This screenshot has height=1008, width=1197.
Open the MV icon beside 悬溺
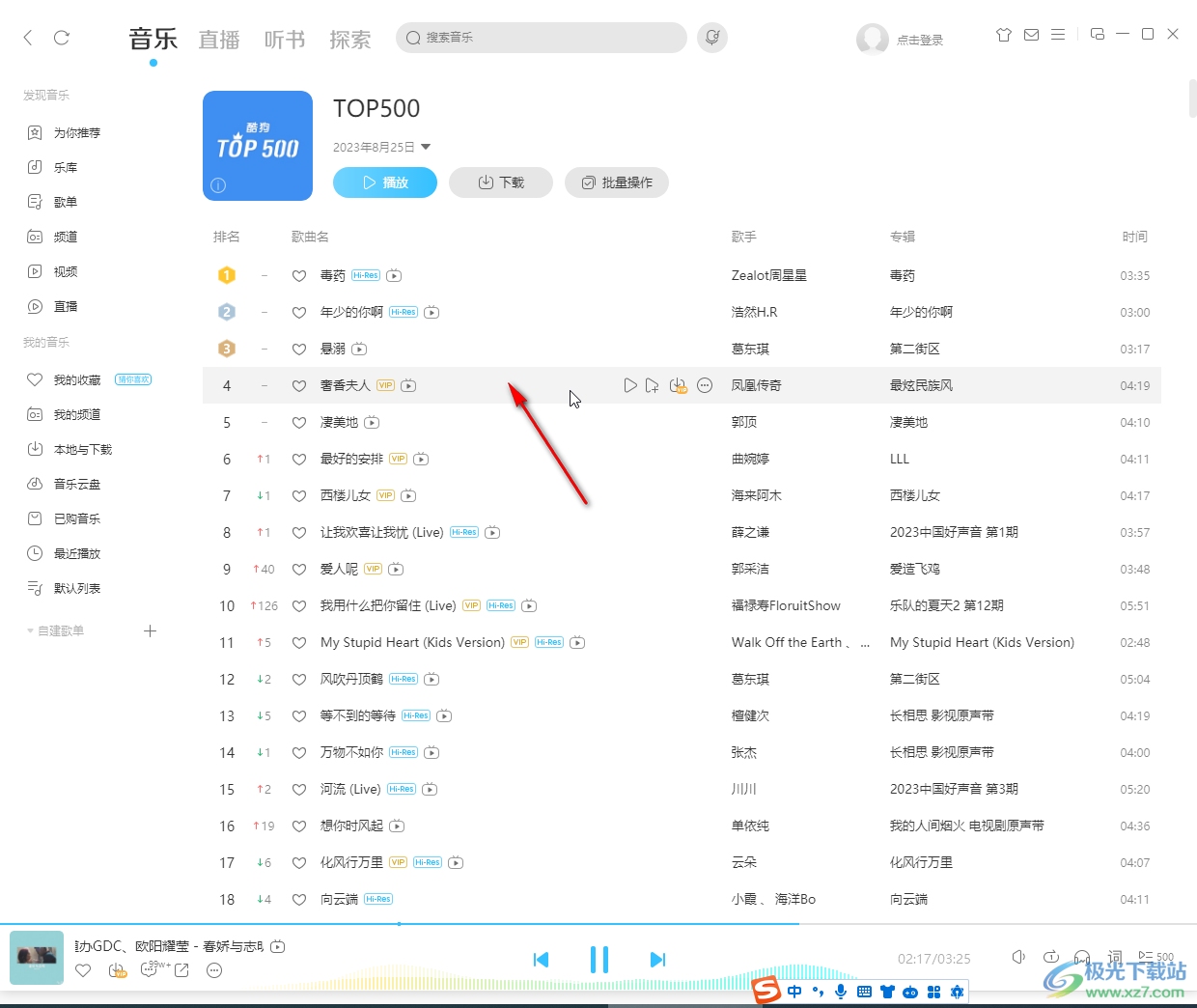[359, 350]
